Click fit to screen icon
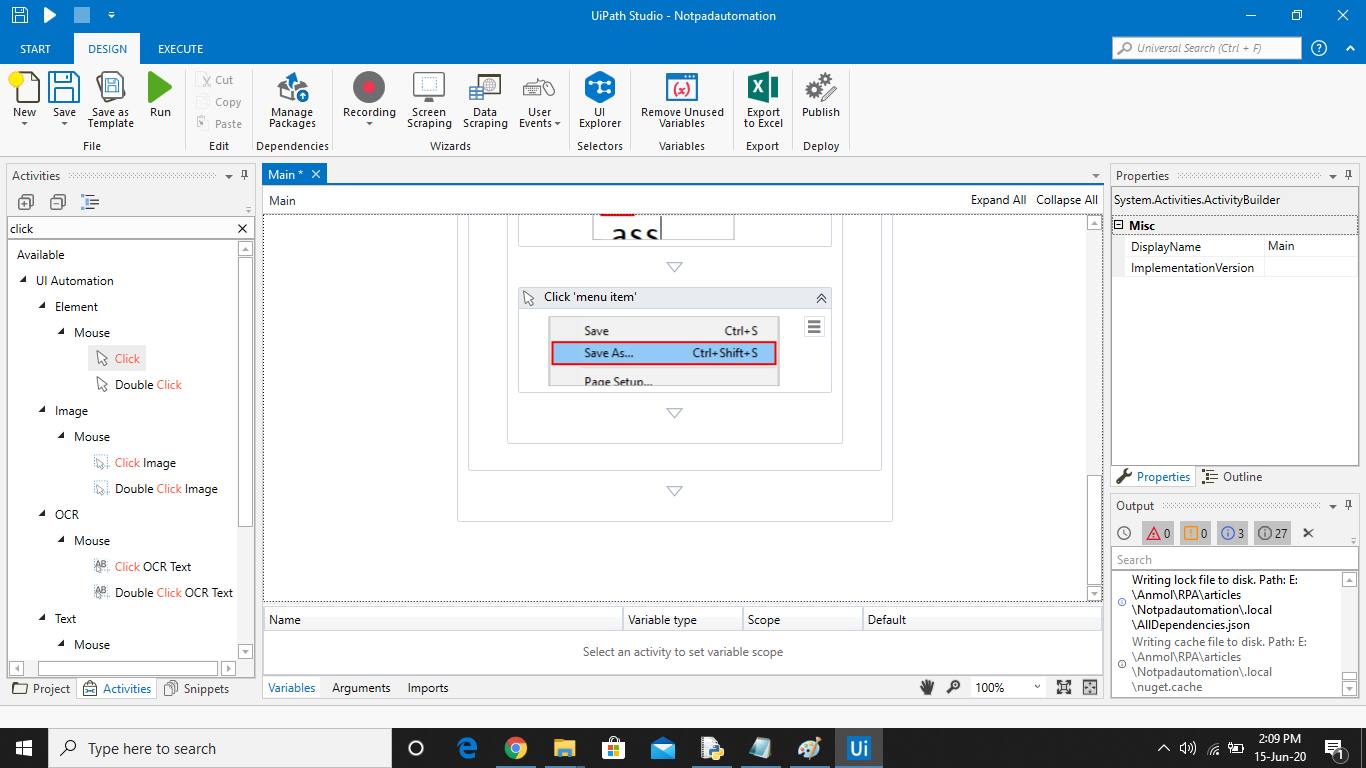This screenshot has width=1366, height=768. [x=1064, y=687]
